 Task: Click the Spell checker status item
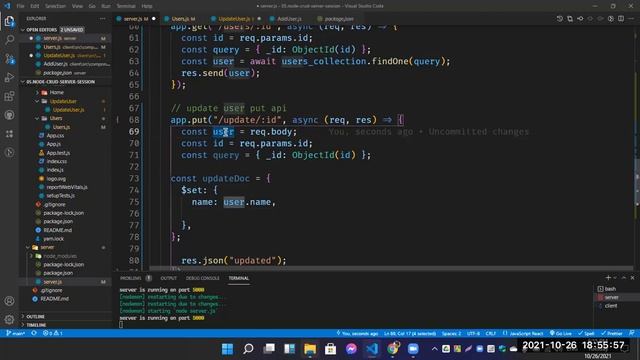point(586,333)
